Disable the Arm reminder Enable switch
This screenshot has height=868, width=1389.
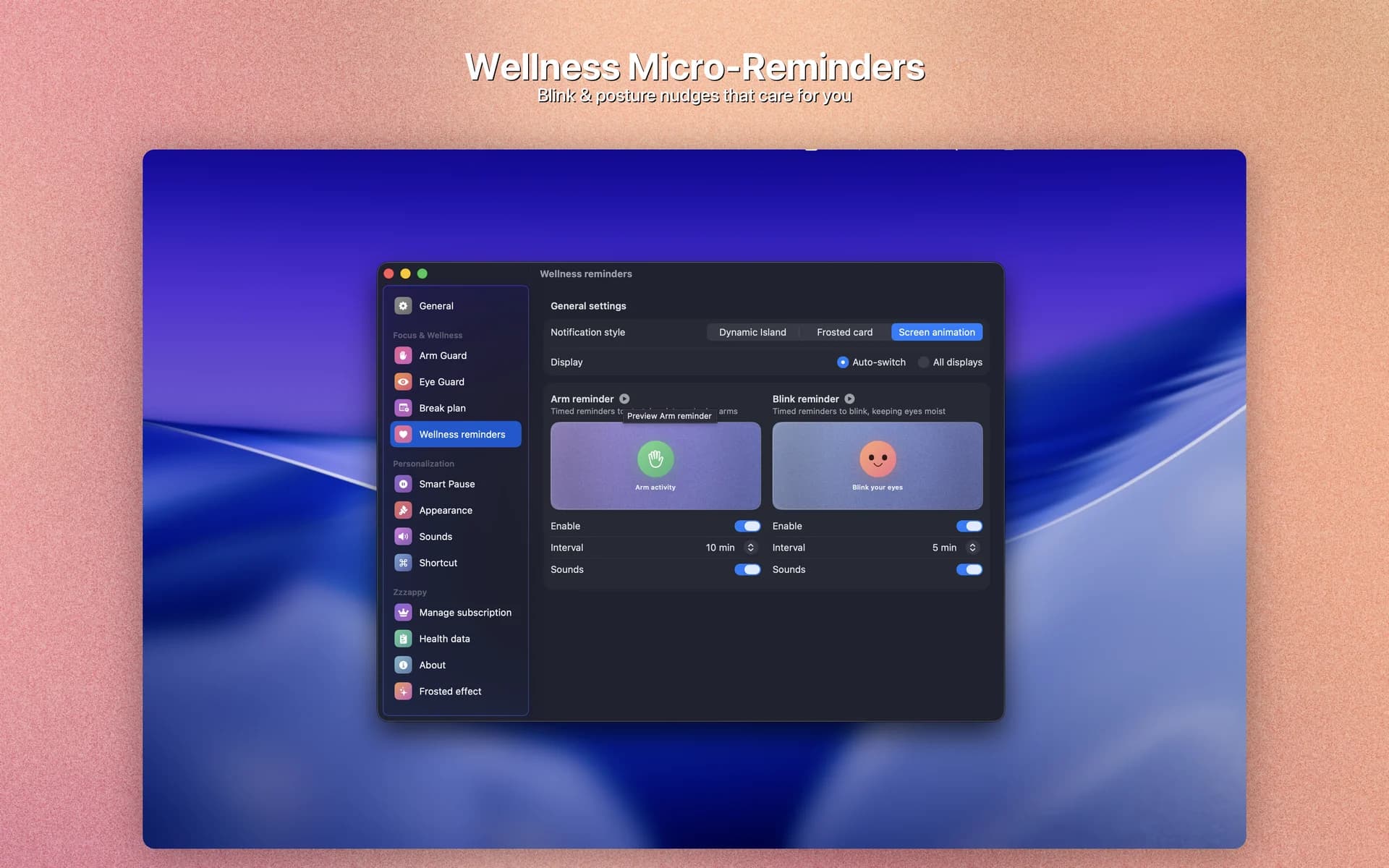[x=747, y=526]
